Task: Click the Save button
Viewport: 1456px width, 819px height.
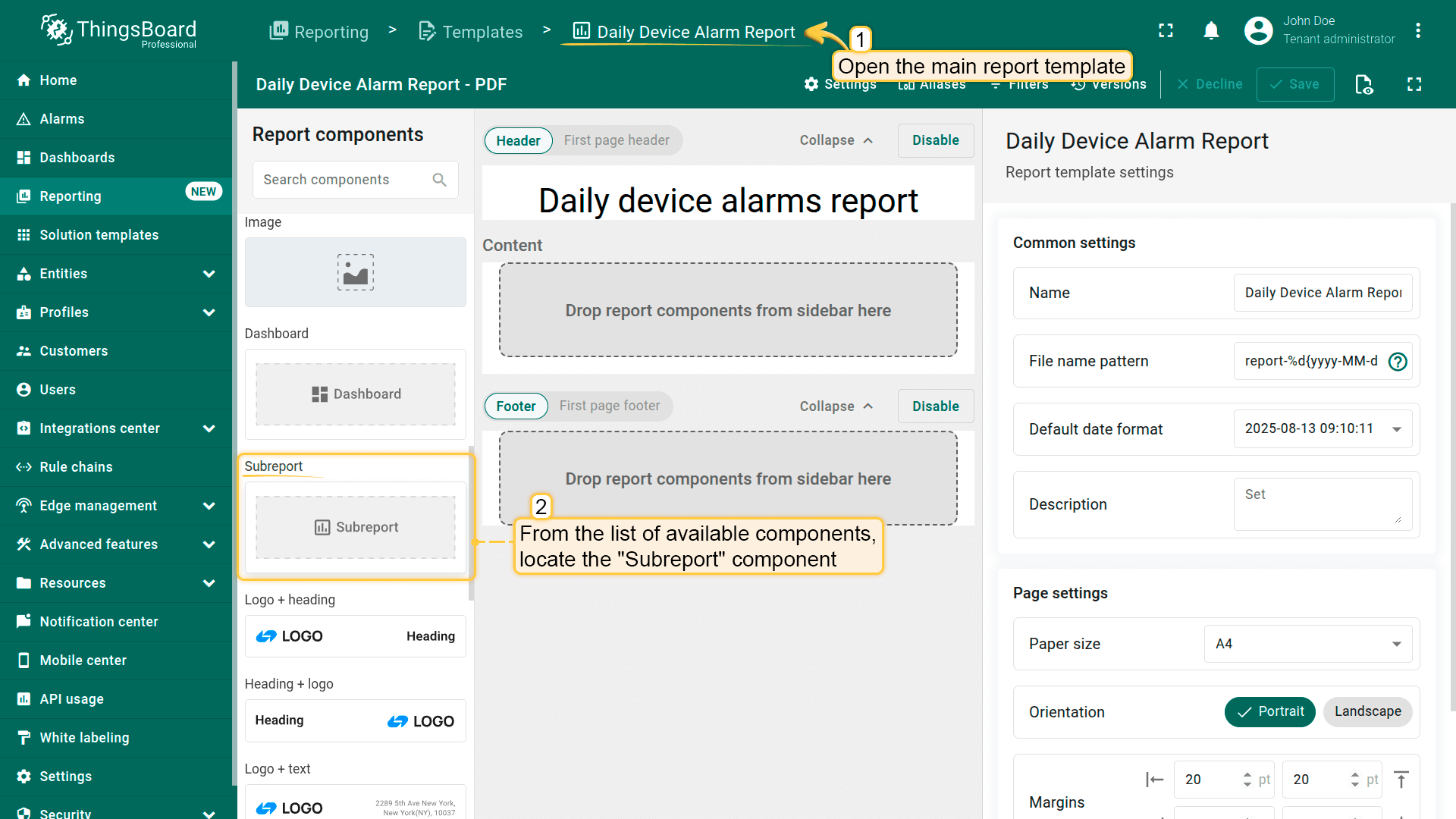Action: 1294,84
